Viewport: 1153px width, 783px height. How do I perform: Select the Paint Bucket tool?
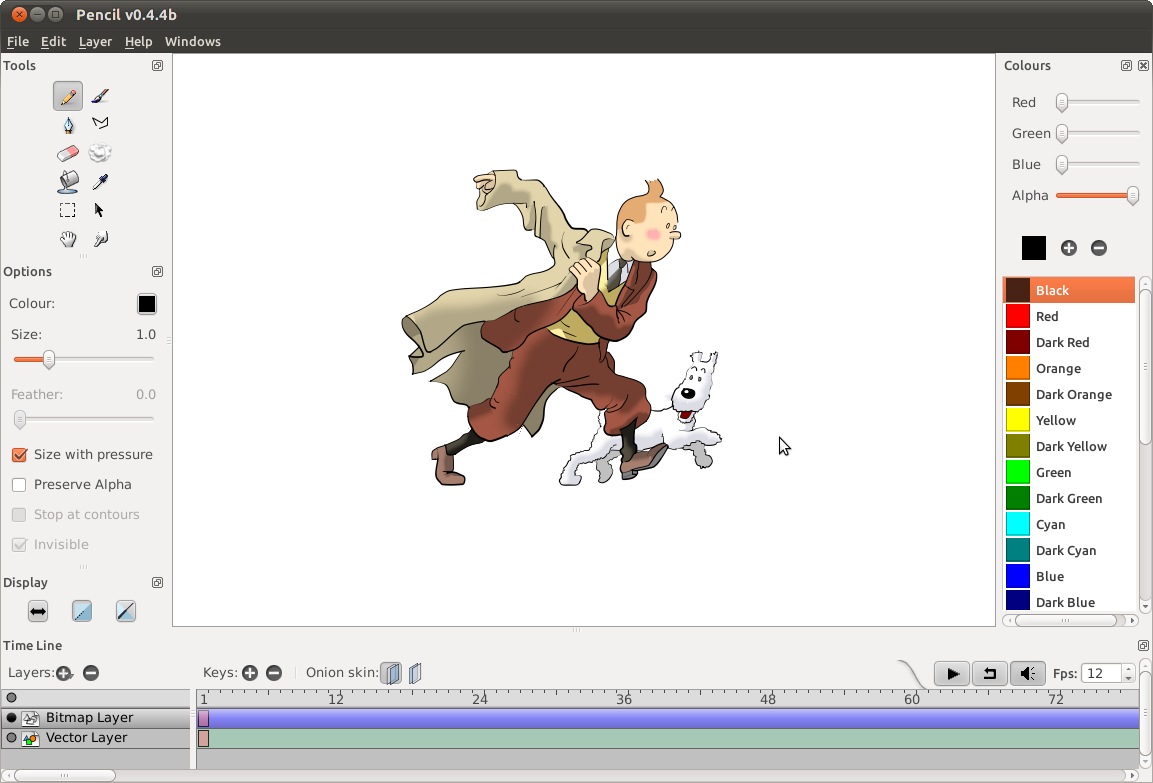68,181
